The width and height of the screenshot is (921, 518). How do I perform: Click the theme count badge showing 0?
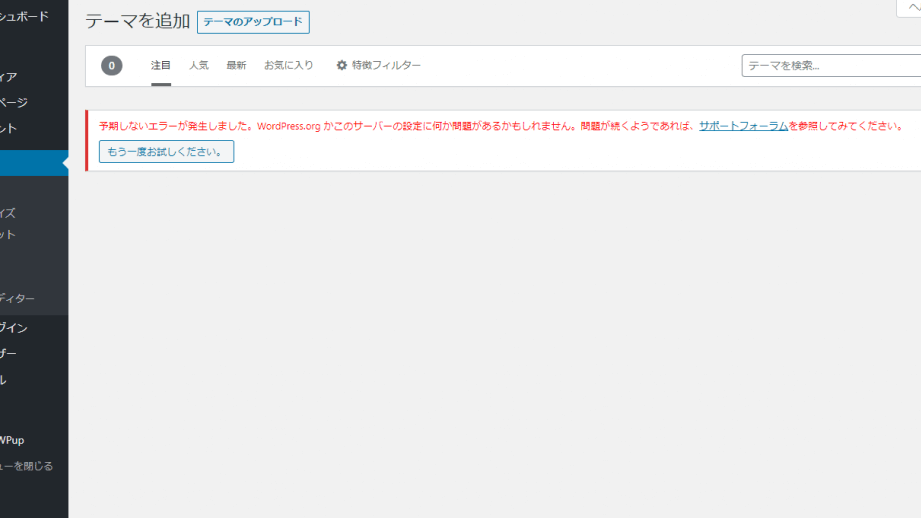pos(112,66)
